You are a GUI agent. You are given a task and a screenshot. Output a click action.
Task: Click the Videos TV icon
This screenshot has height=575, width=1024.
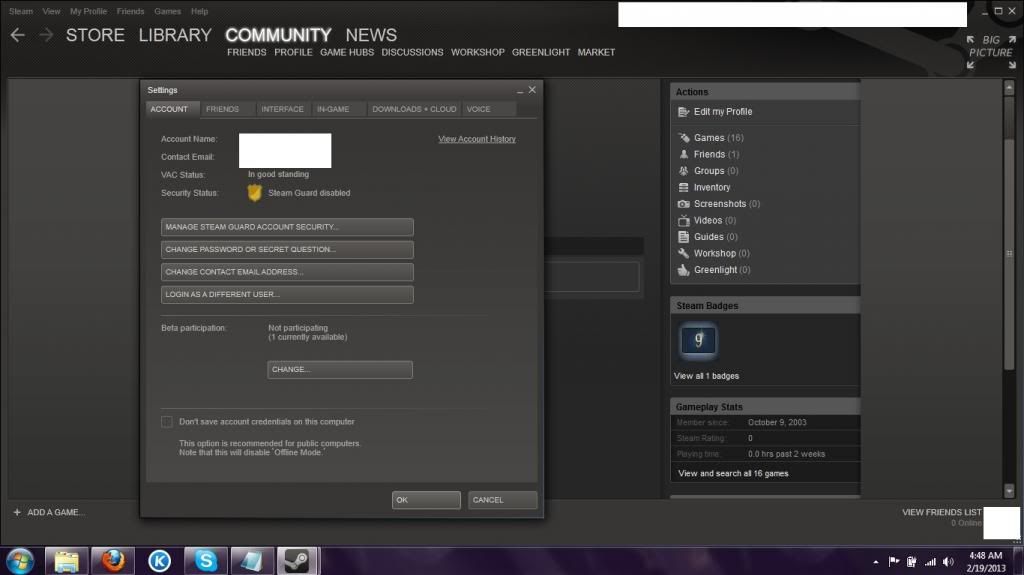(683, 220)
